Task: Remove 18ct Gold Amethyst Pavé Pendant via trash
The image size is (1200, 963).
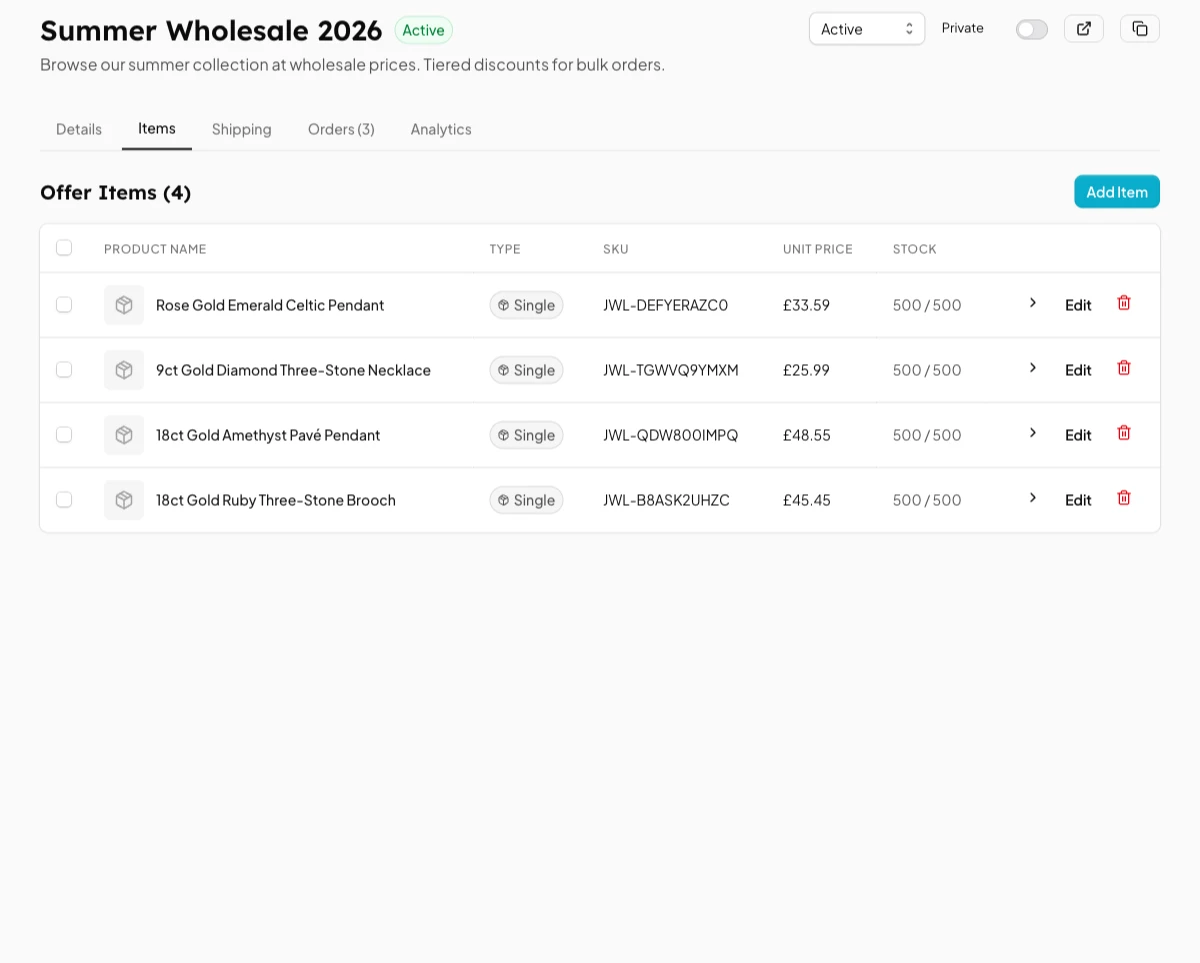Action: (x=1124, y=433)
